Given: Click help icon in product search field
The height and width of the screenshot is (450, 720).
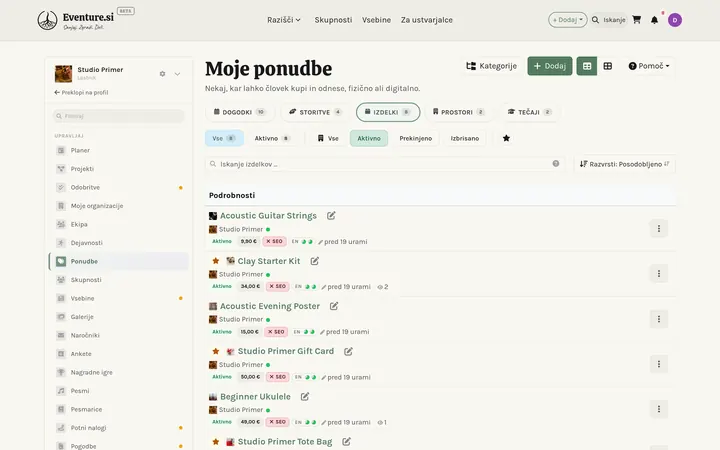Looking at the screenshot, I should tap(556, 163).
